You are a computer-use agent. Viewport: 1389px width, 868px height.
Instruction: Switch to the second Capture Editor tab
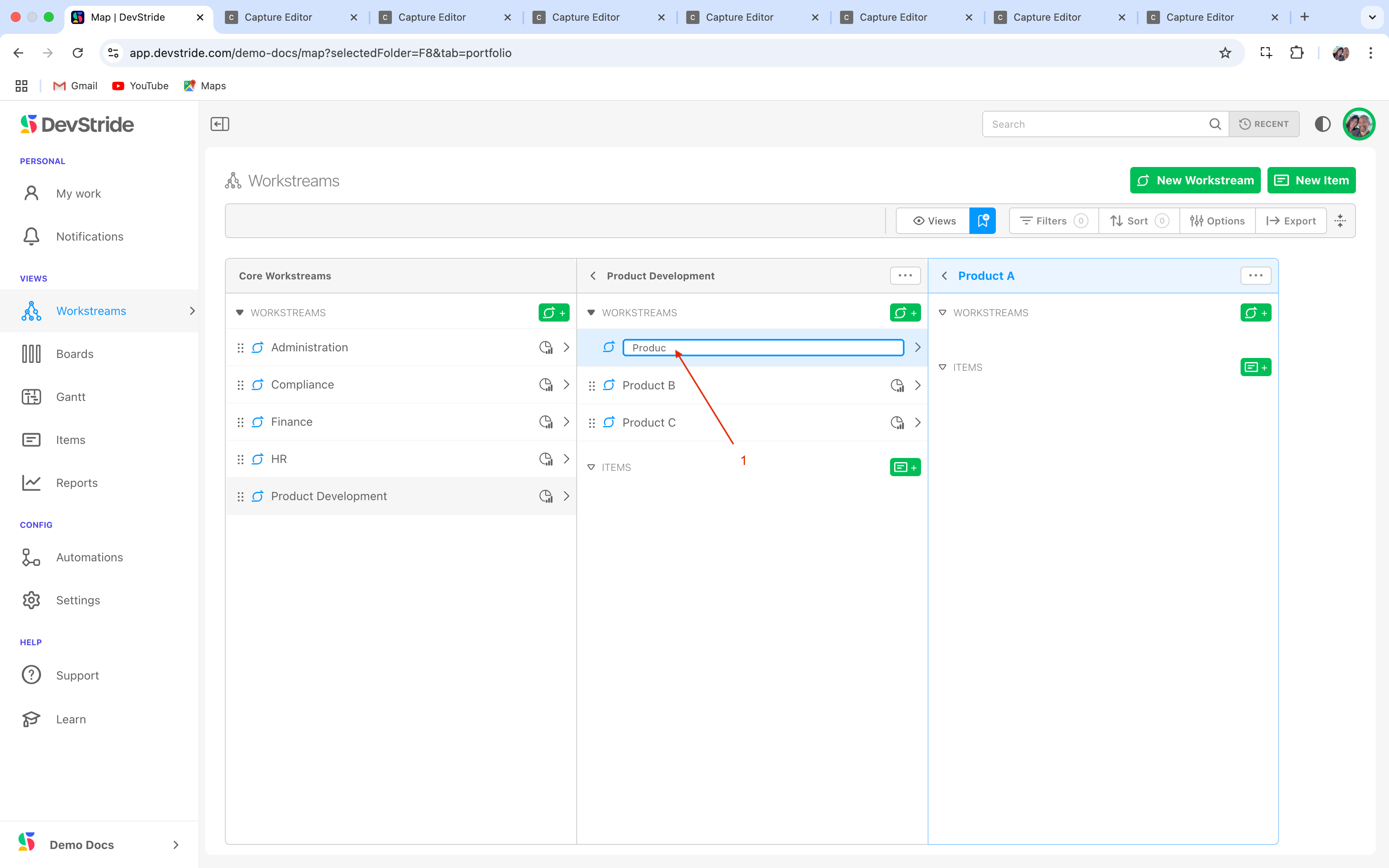click(432, 17)
